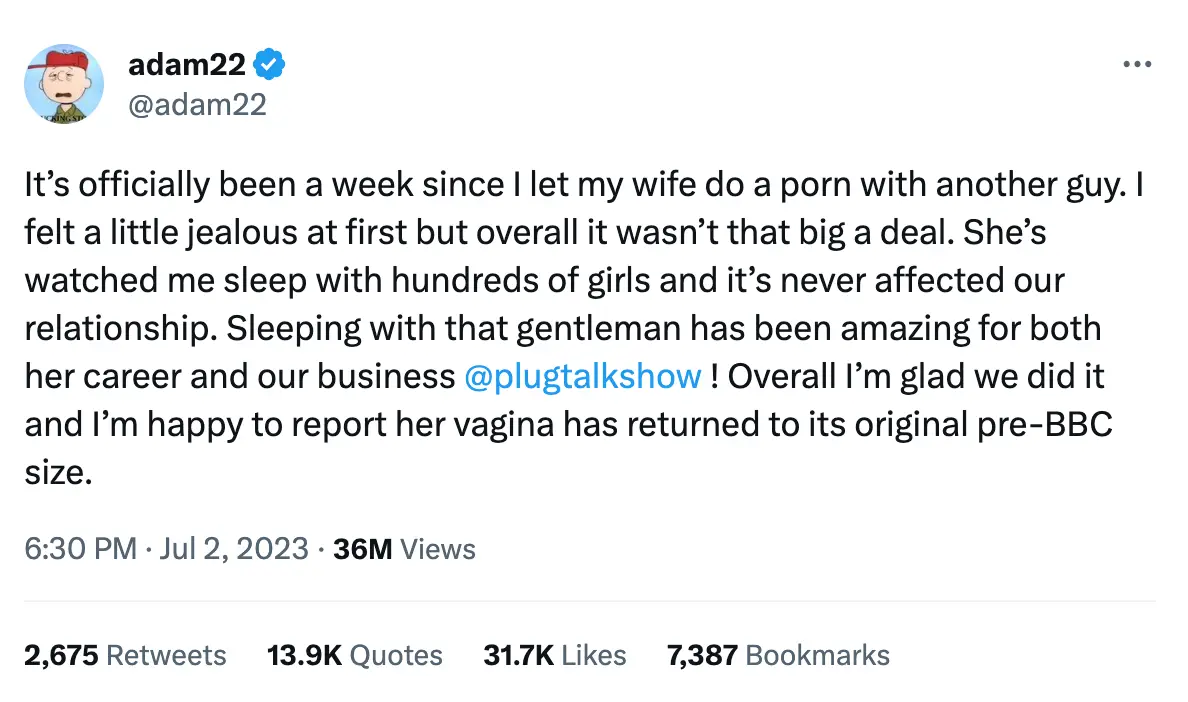Click the red cap in the avatar image
Viewport: 1188px width, 702px height.
pos(64,56)
